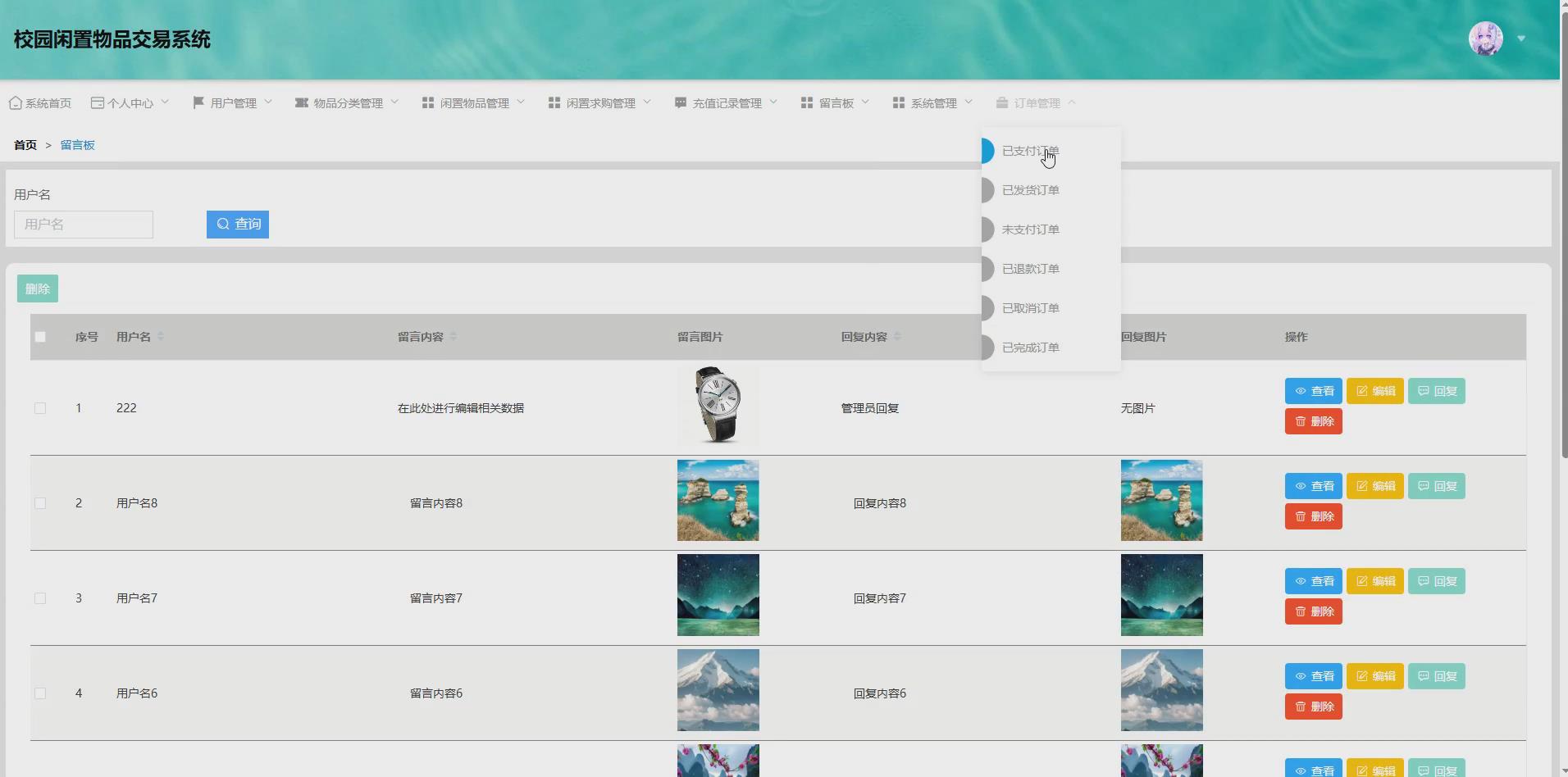Click 查看 for row 222

(x=1314, y=391)
